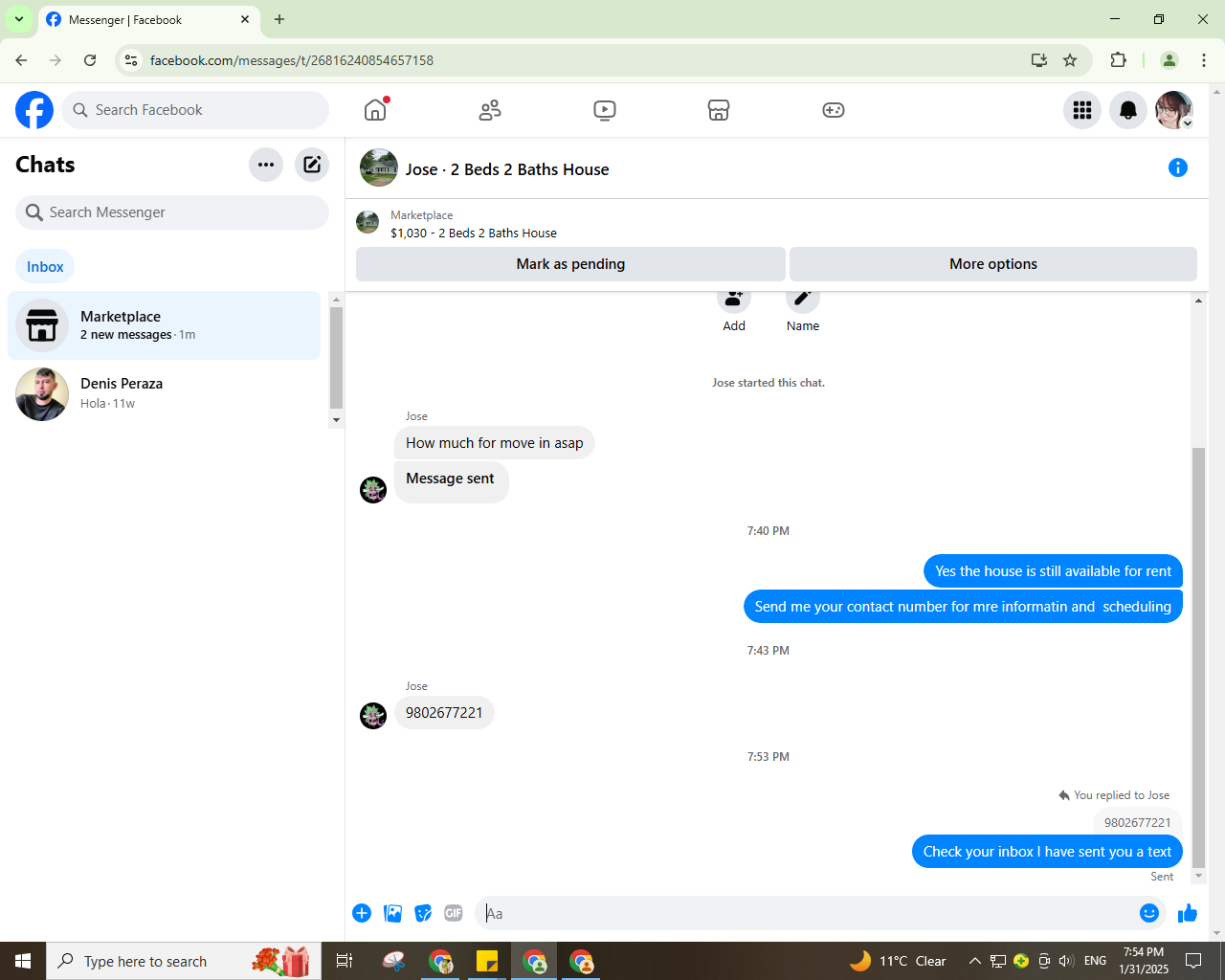
Task: Open Chrome's three-dot menu
Action: pyautogui.click(x=1204, y=60)
